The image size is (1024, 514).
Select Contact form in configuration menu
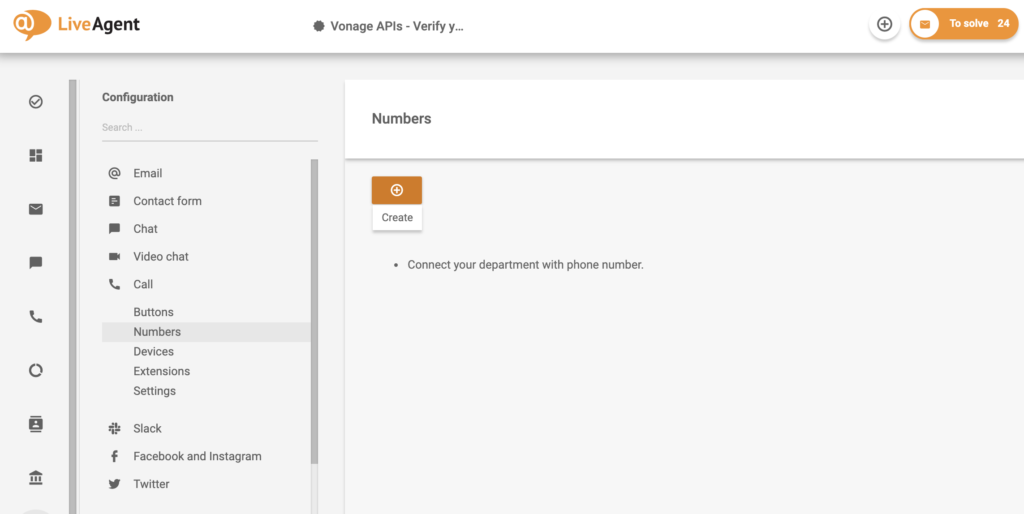167,201
